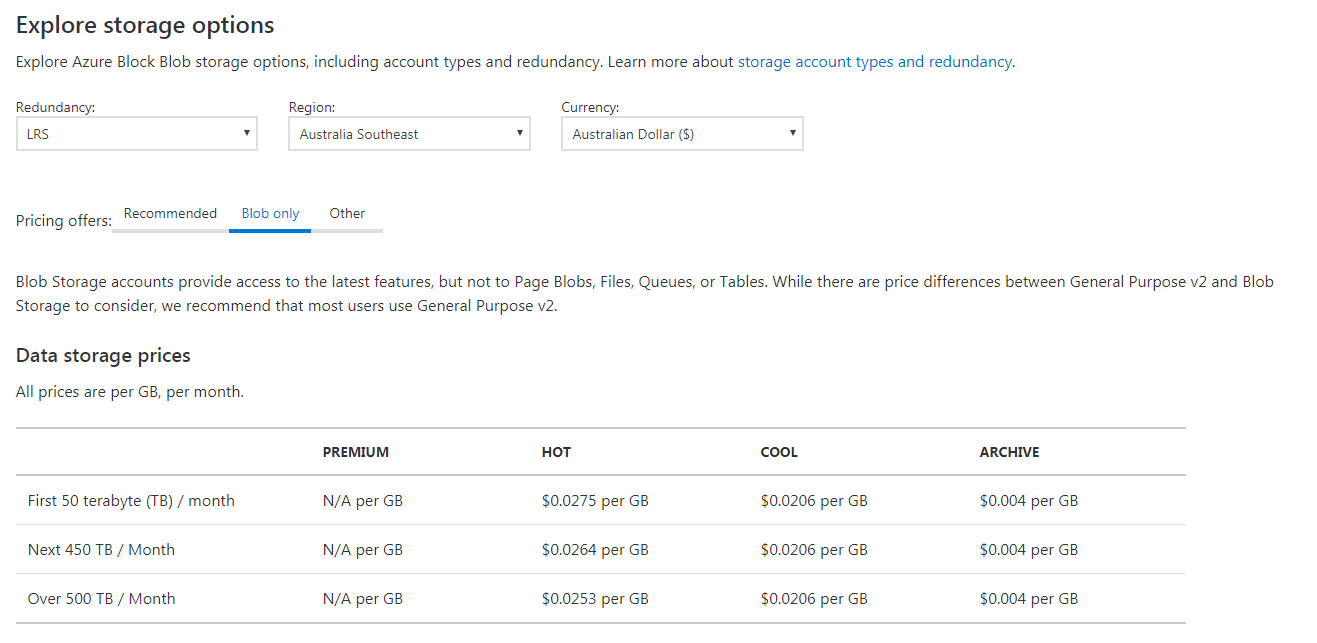Click Archive price in Over 500 TB row
Image resolution: width=1317 pixels, height=643 pixels.
1029,599
